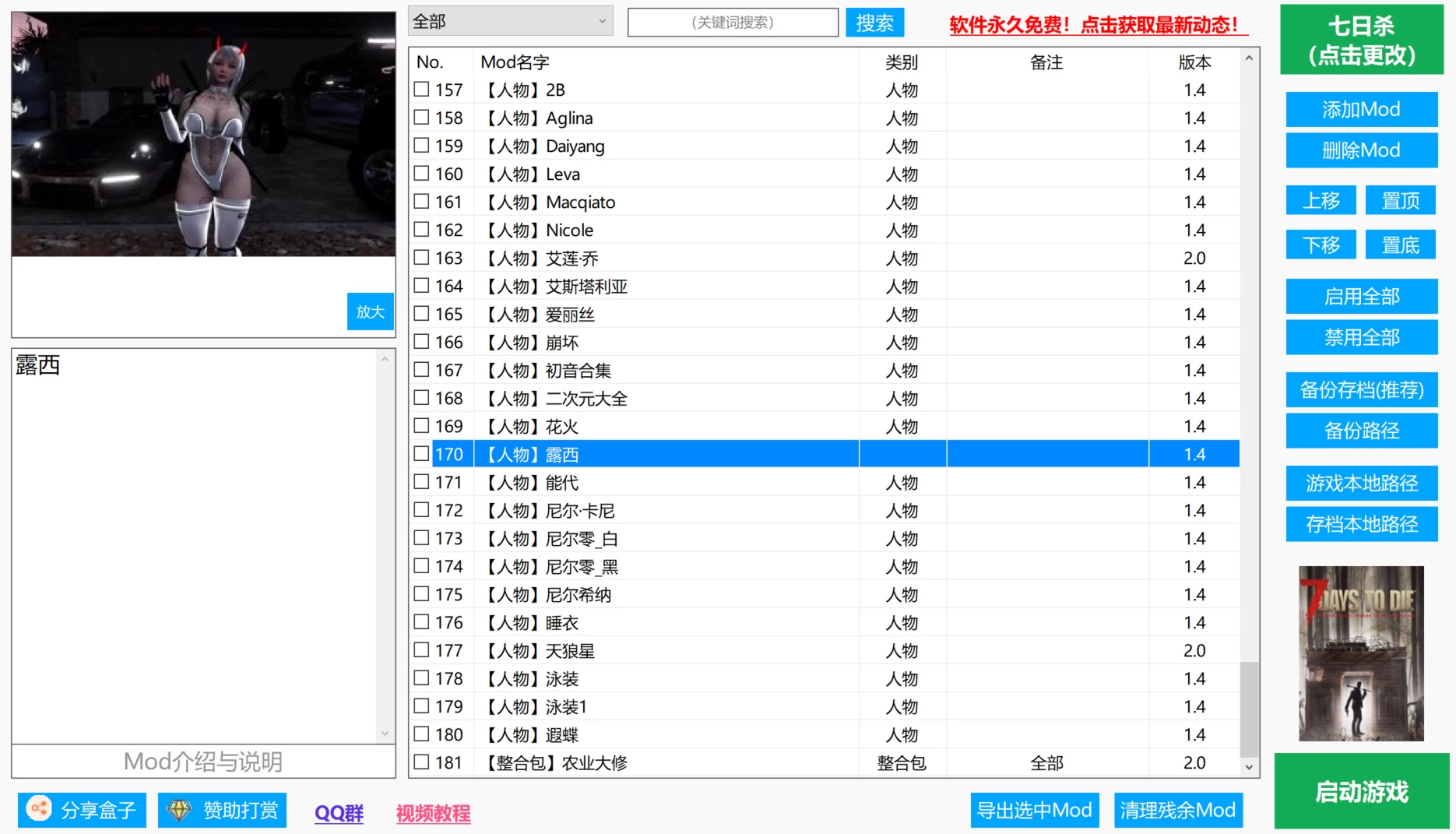Screen dimensions: 1456x834
Task: Tick the checkbox for mod 157 2B
Action: click(x=421, y=90)
